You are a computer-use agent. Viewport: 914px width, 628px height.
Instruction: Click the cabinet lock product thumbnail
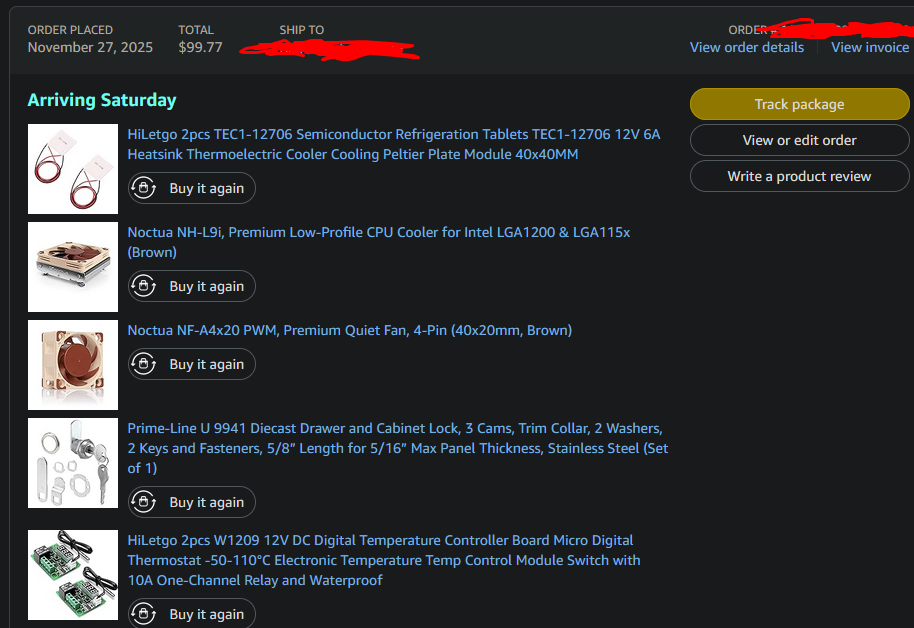(x=73, y=463)
